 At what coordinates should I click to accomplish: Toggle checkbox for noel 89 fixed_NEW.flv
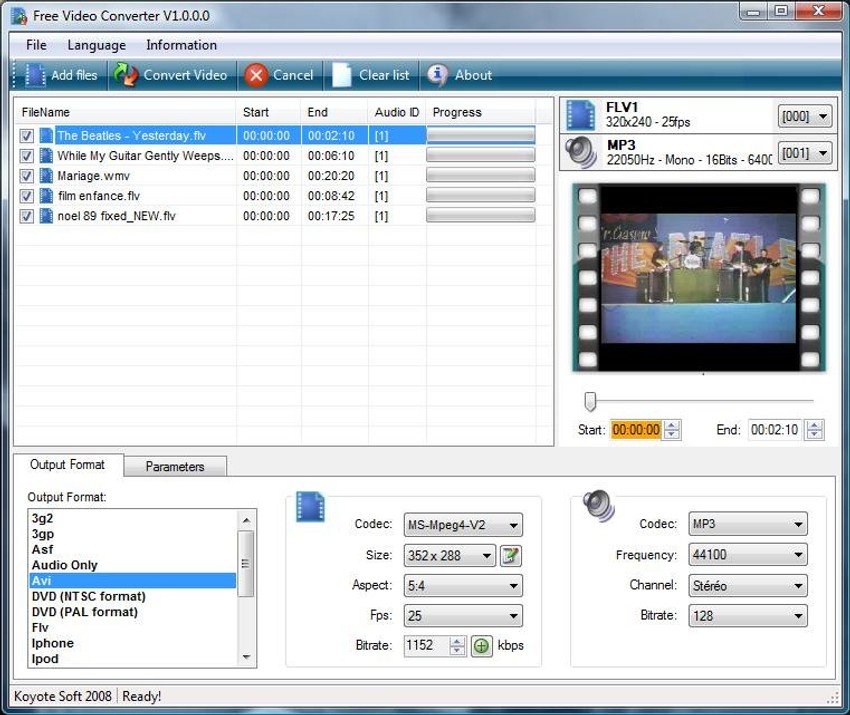[x=27, y=216]
